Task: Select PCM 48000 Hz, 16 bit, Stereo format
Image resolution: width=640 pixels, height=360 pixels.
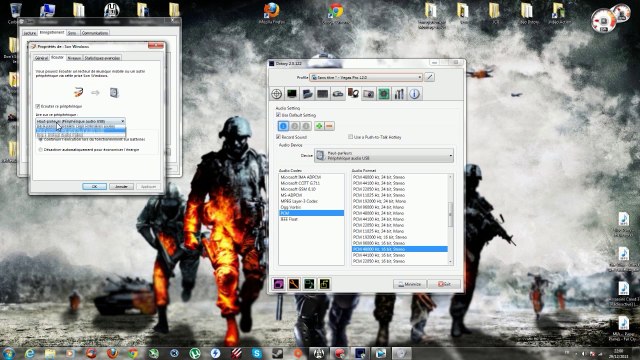Action: tap(400, 249)
